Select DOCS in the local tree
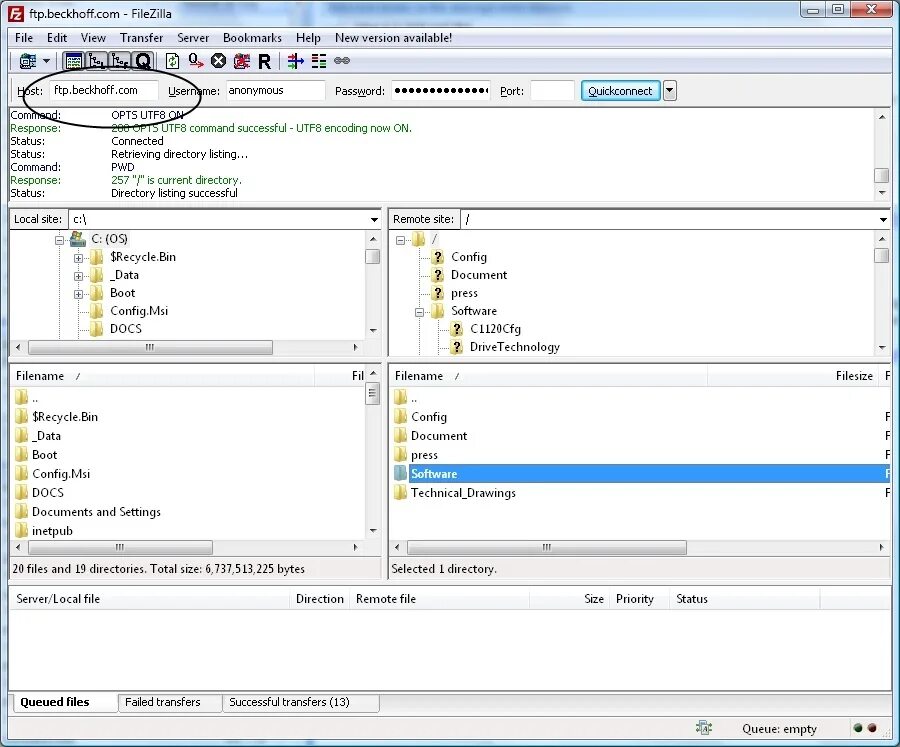This screenshot has height=747, width=900. click(126, 329)
